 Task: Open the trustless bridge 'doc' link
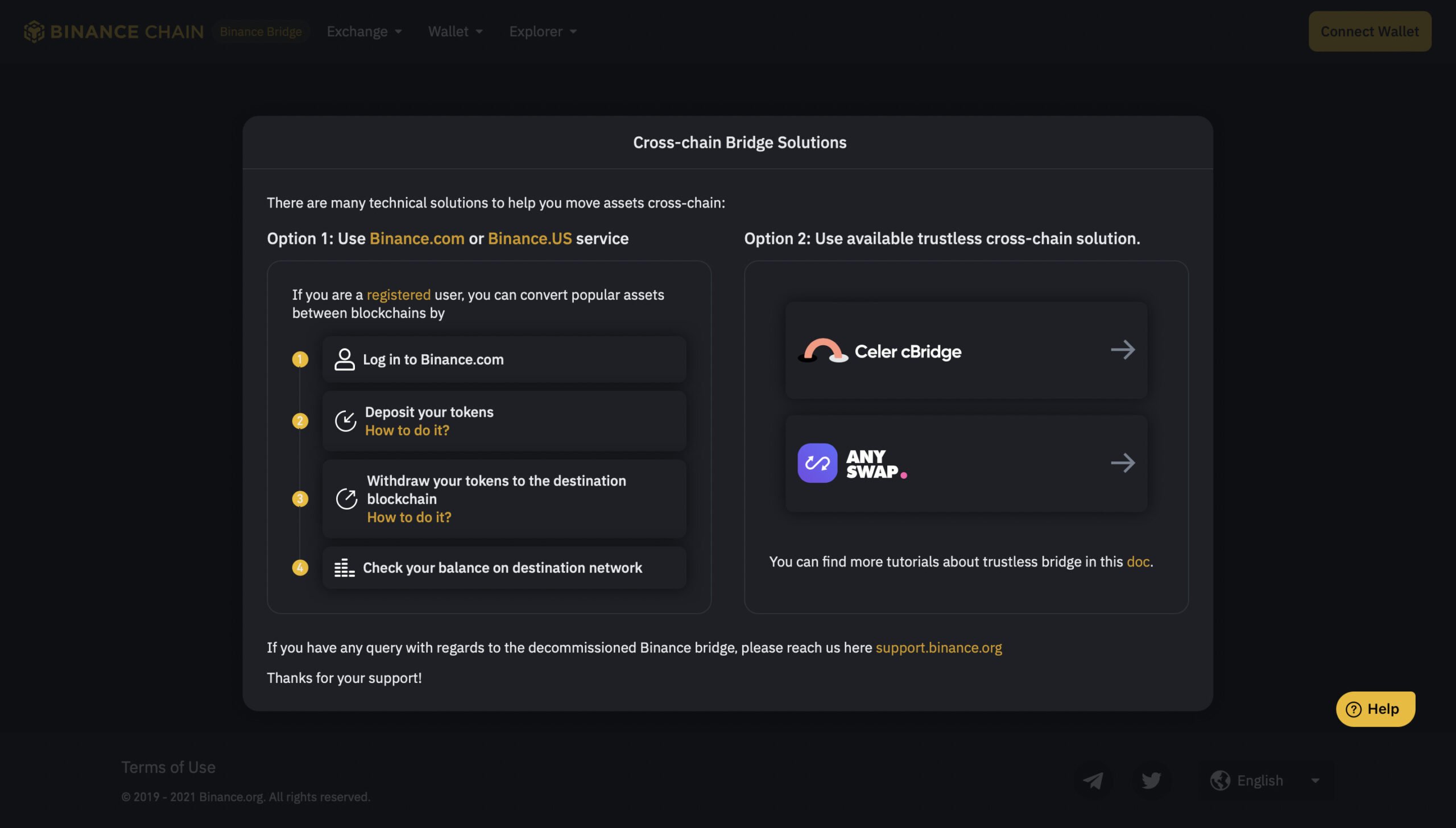click(x=1138, y=562)
